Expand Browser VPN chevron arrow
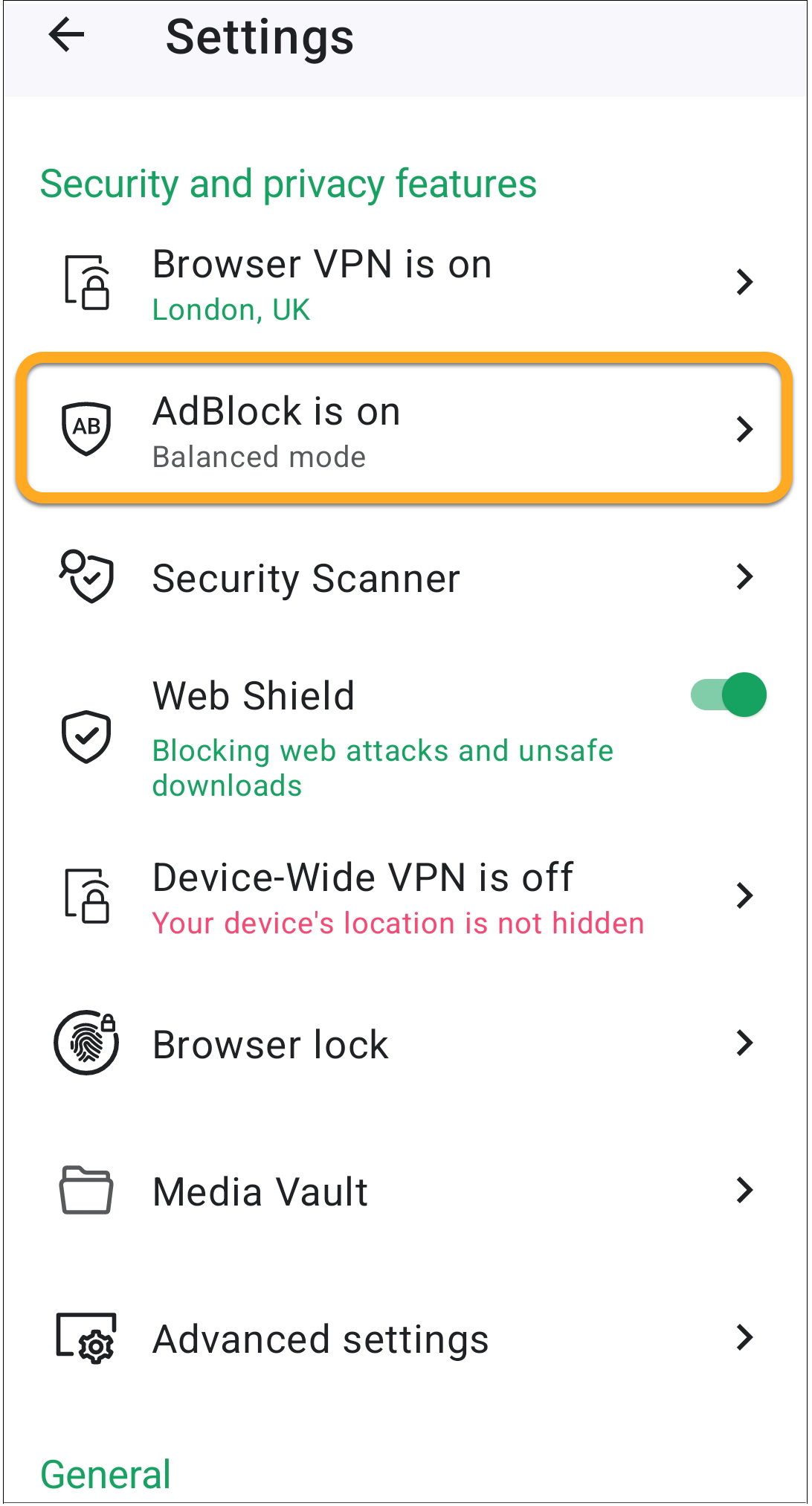Viewport: 812px width, 1506px height. pyautogui.click(x=744, y=283)
